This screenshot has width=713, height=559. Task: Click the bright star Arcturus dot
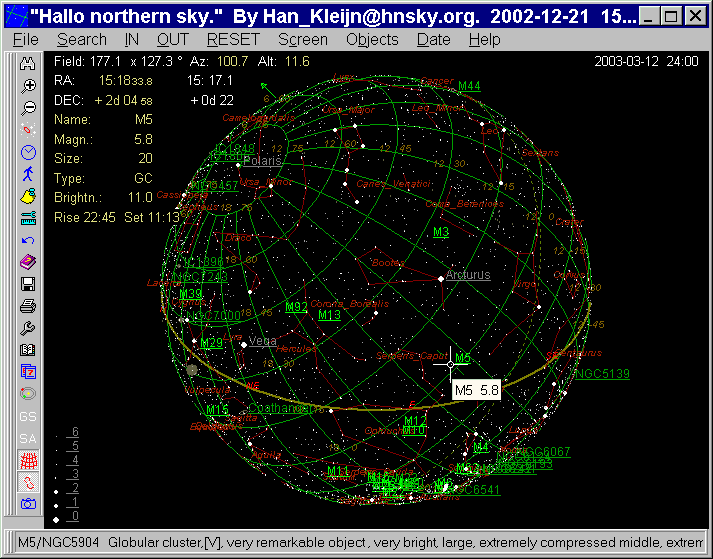(441, 279)
